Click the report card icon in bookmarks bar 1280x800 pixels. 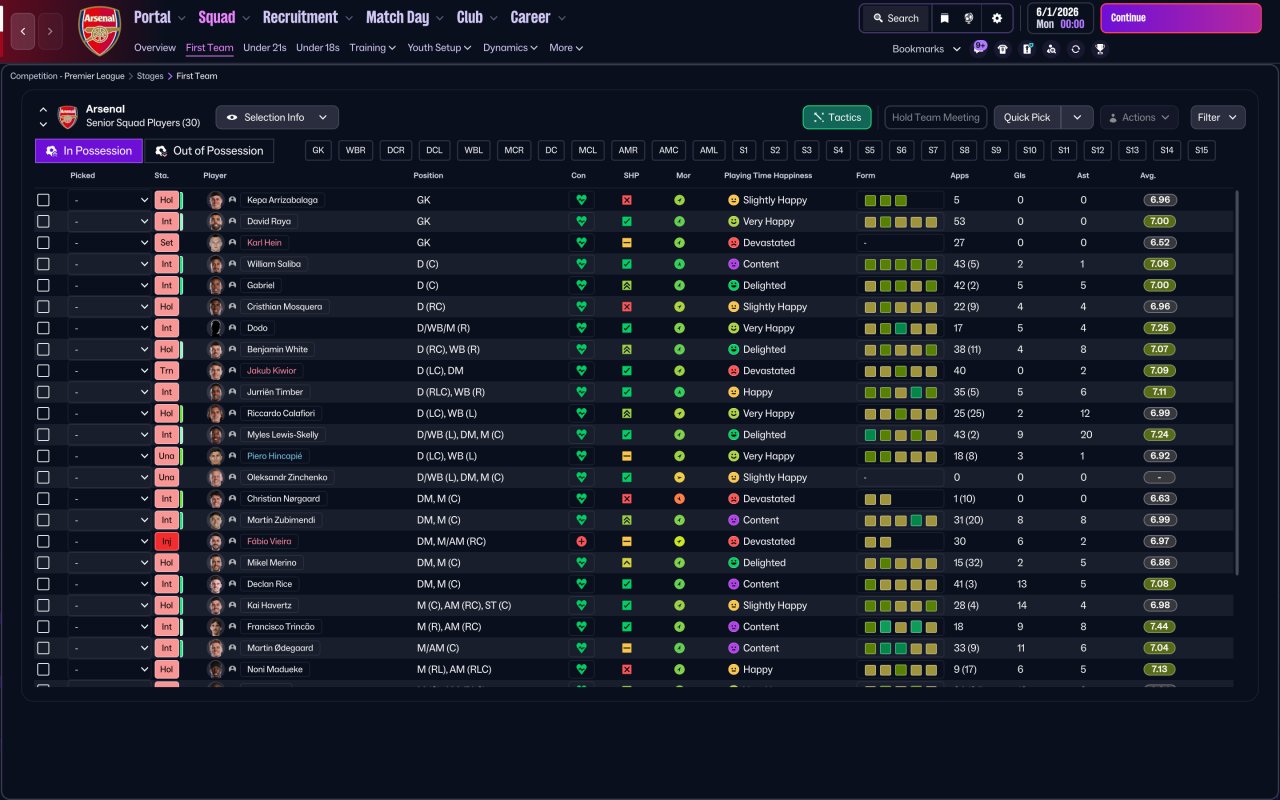(1027, 49)
